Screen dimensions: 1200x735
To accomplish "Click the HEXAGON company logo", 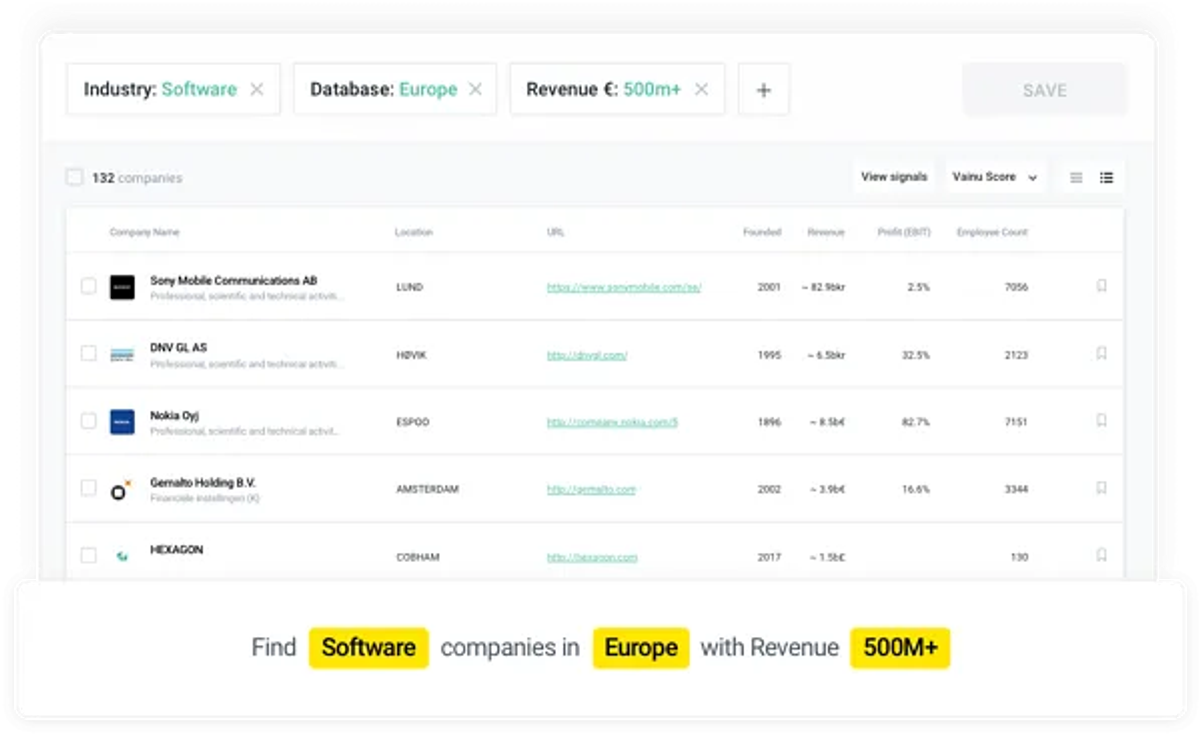I will click(x=122, y=556).
